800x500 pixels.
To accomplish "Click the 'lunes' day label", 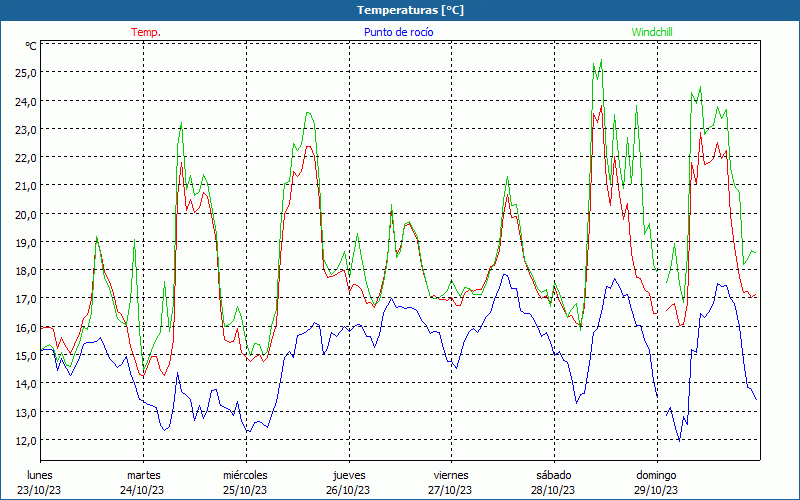I will pyautogui.click(x=39, y=475).
